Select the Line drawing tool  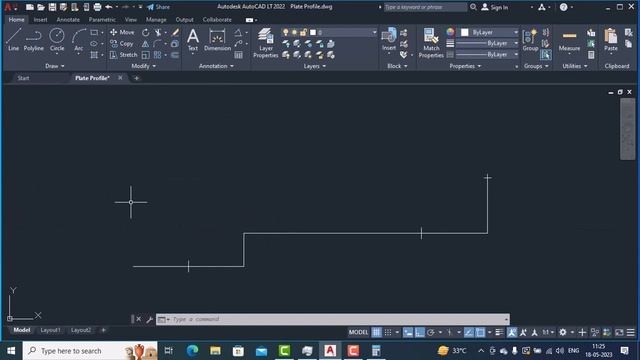point(13,40)
